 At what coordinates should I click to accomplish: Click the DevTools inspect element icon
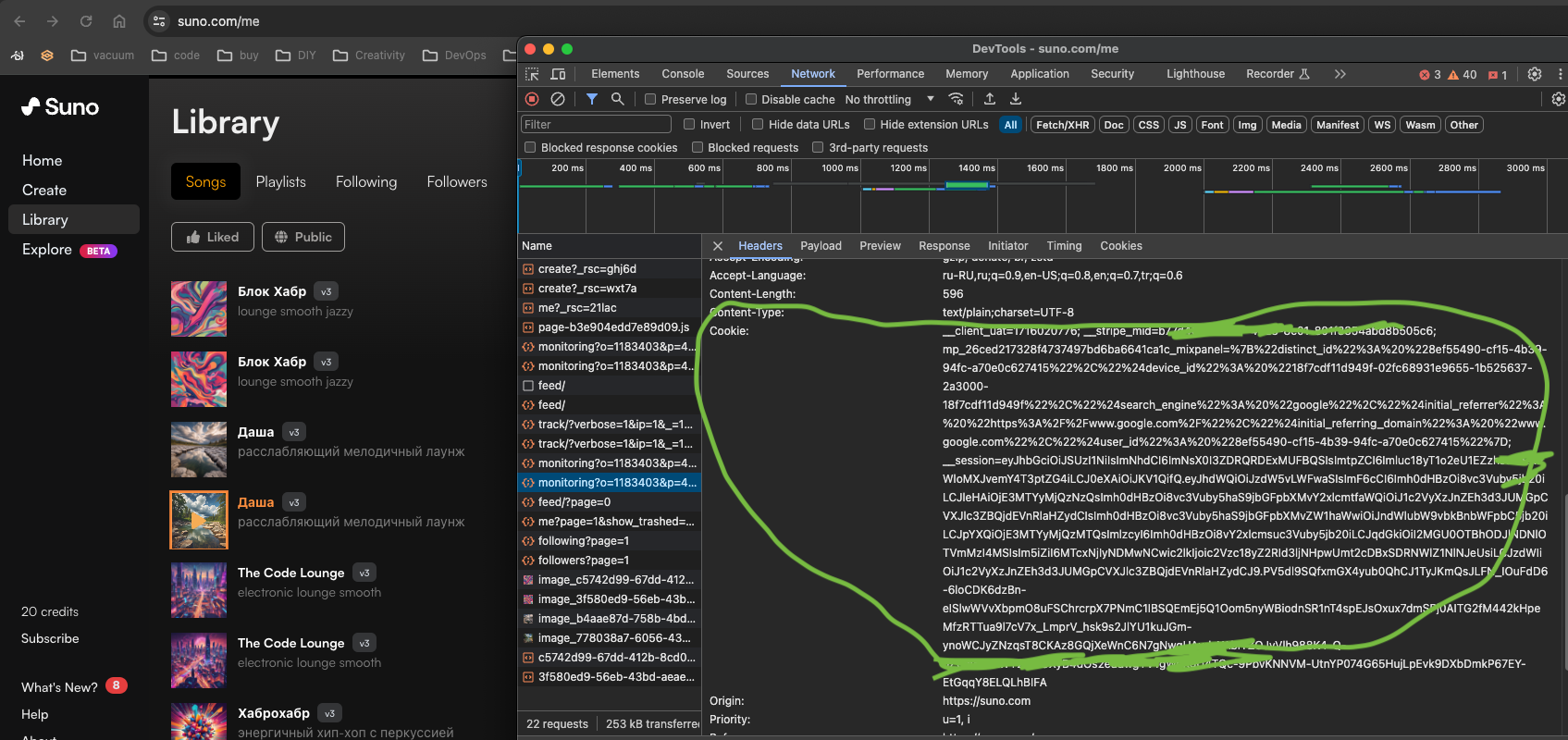[x=532, y=74]
